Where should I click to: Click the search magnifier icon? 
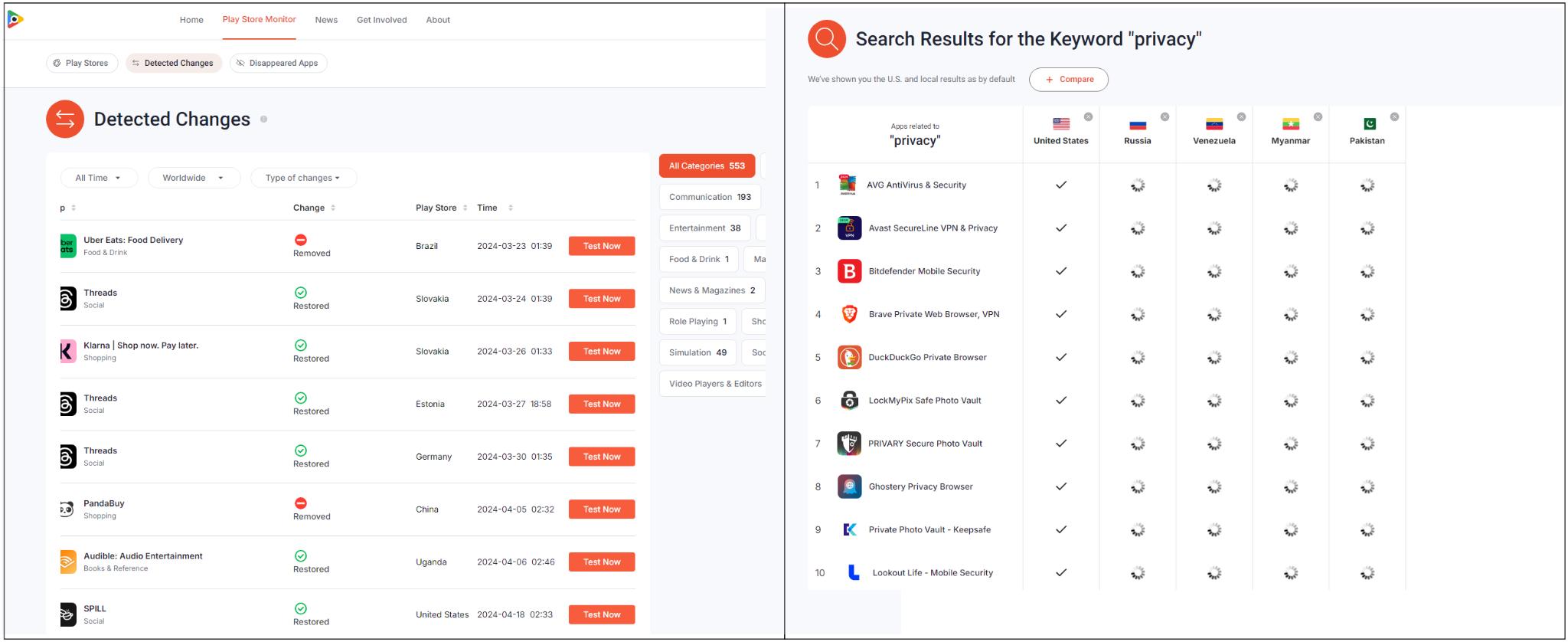tap(827, 38)
